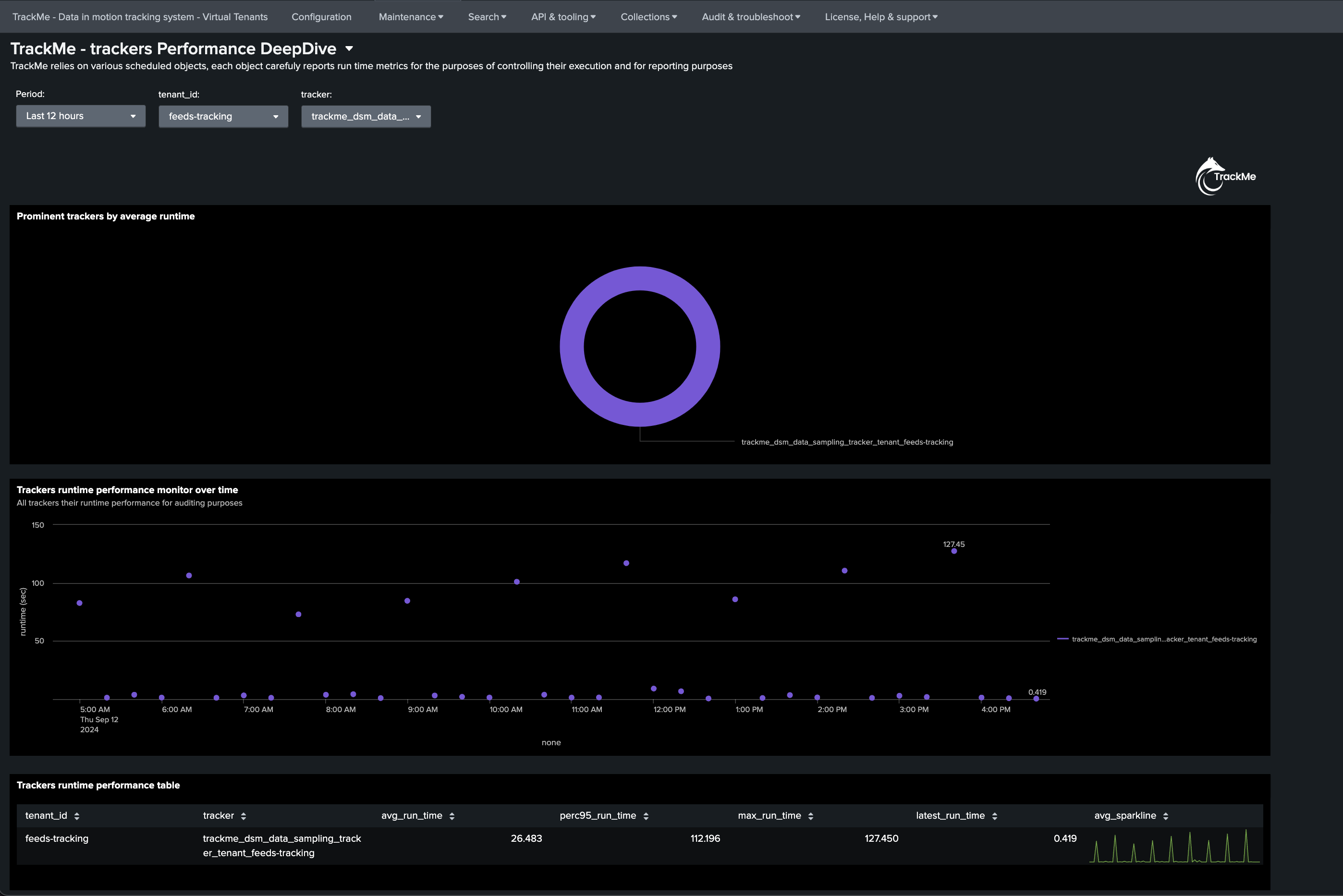The image size is (1343, 896).
Task: Go to the Configuration page
Action: click(x=322, y=17)
